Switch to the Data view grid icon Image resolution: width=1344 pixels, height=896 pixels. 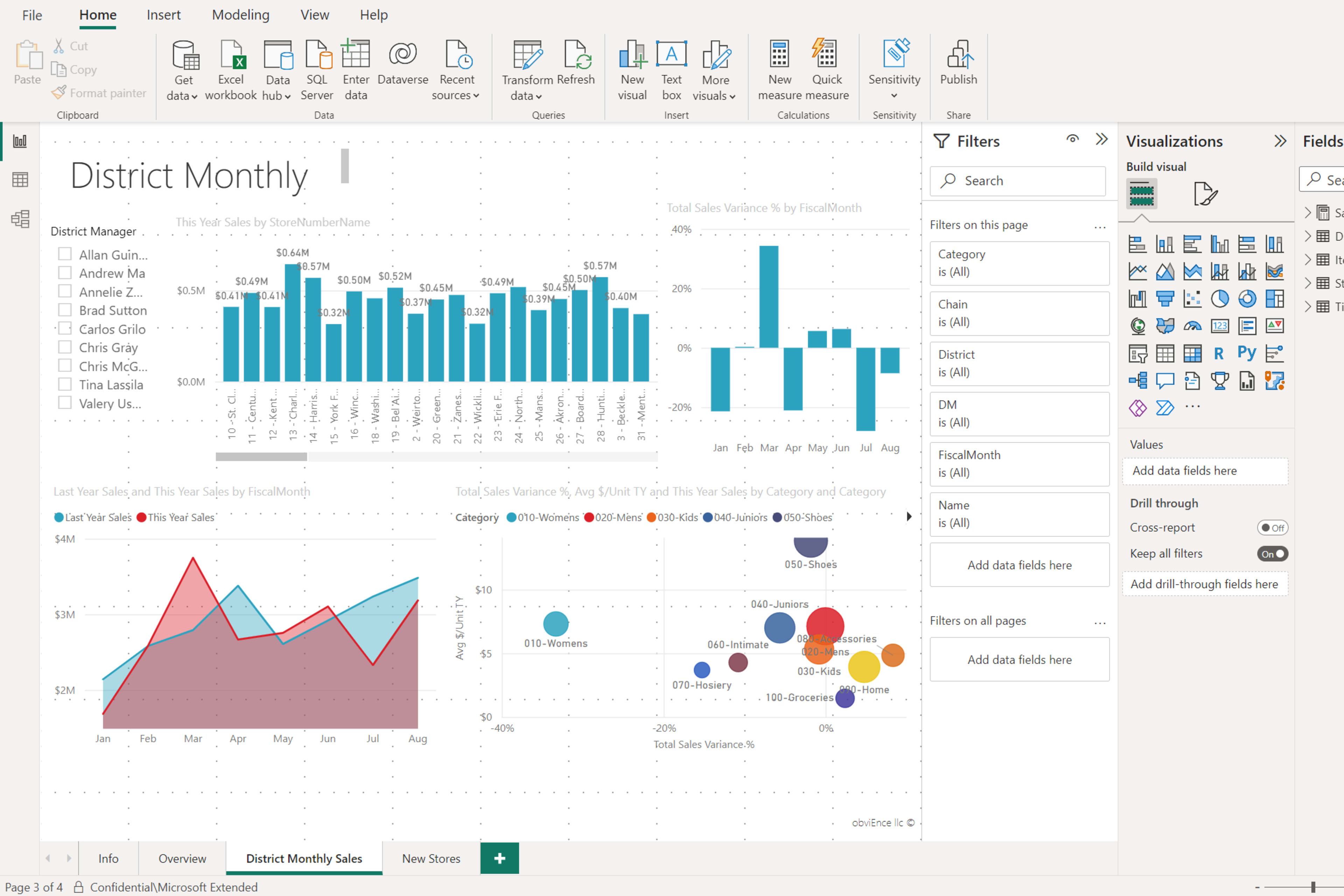pos(20,180)
